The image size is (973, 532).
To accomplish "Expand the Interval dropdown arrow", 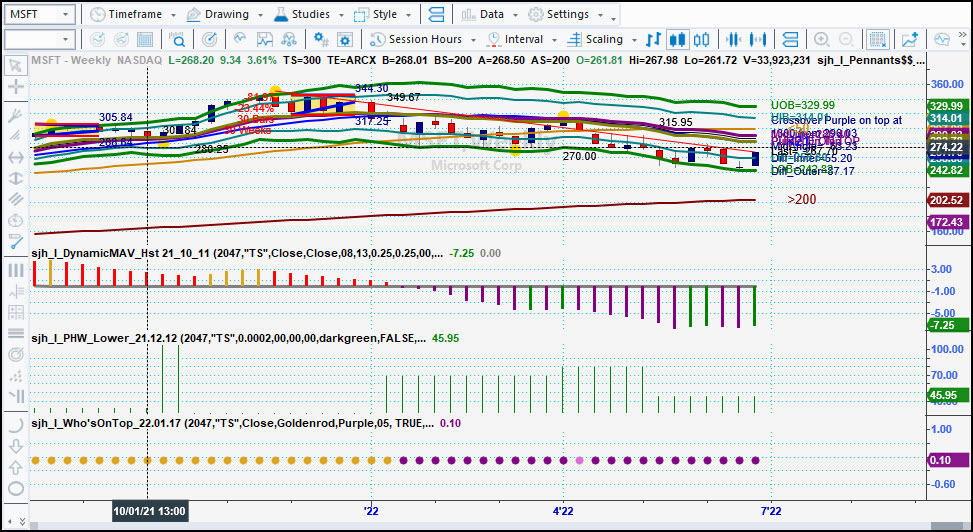I will coord(555,40).
